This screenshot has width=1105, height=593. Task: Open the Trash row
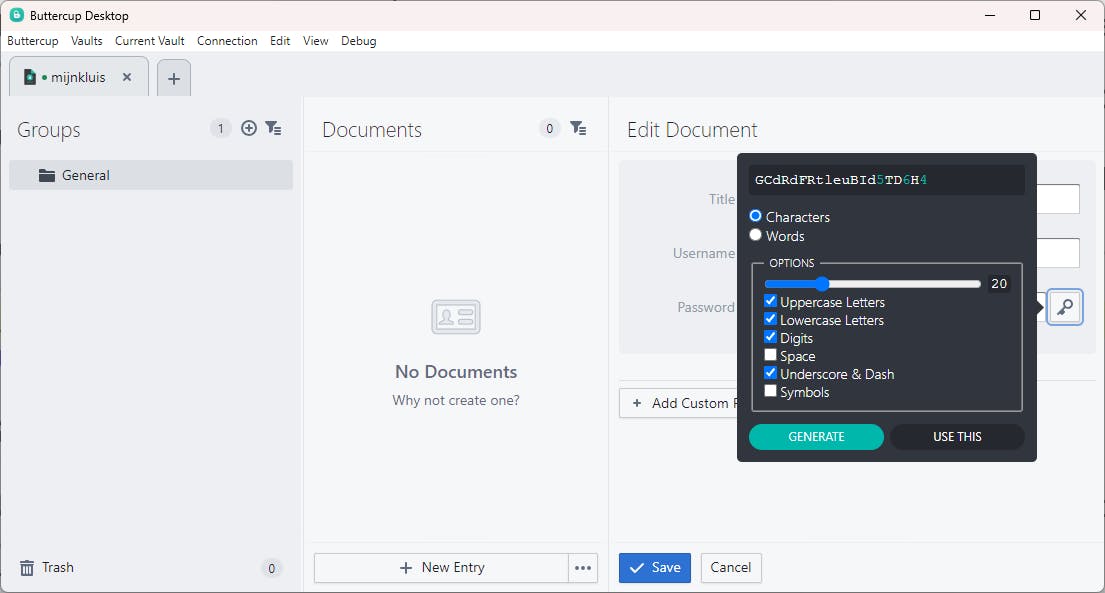click(151, 568)
